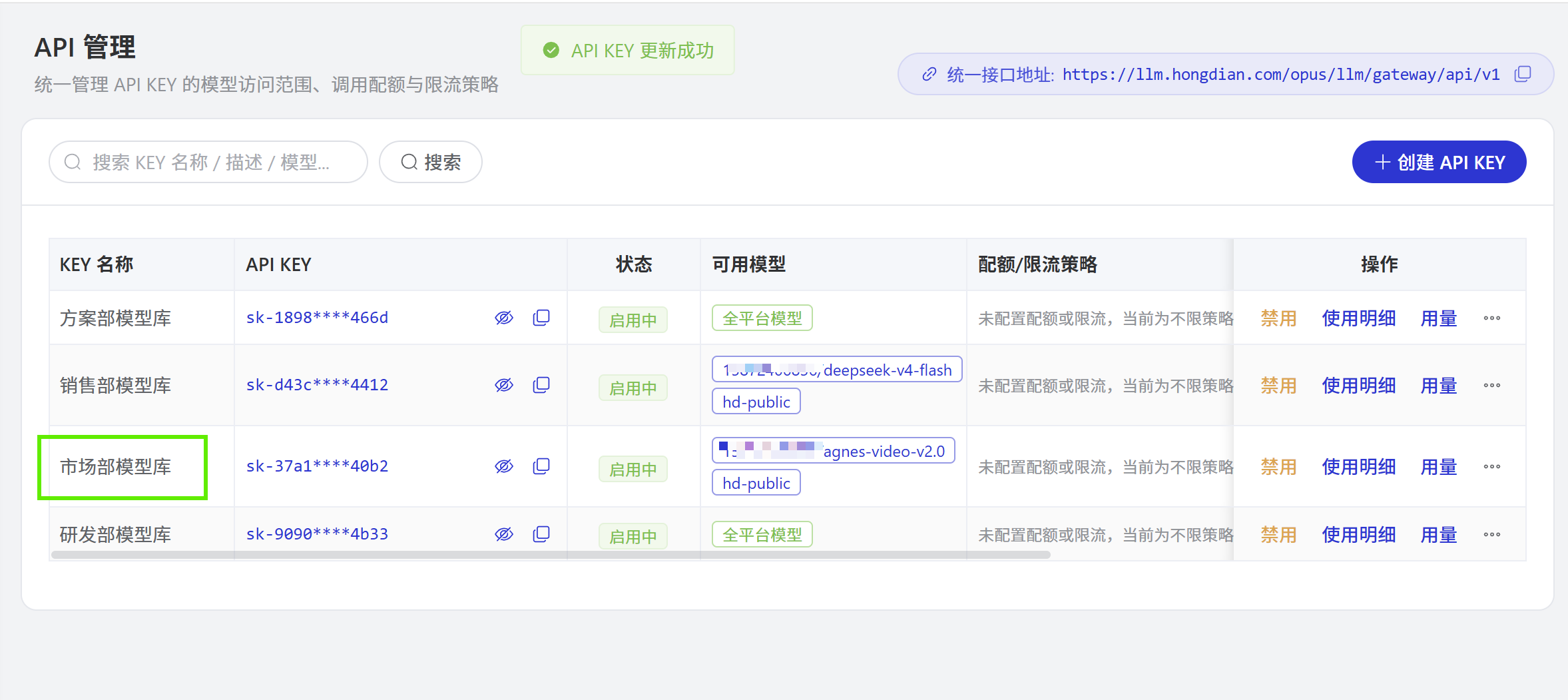1568x700 pixels.
Task: Disable the 方案部模型库 key
Action: (x=1278, y=318)
